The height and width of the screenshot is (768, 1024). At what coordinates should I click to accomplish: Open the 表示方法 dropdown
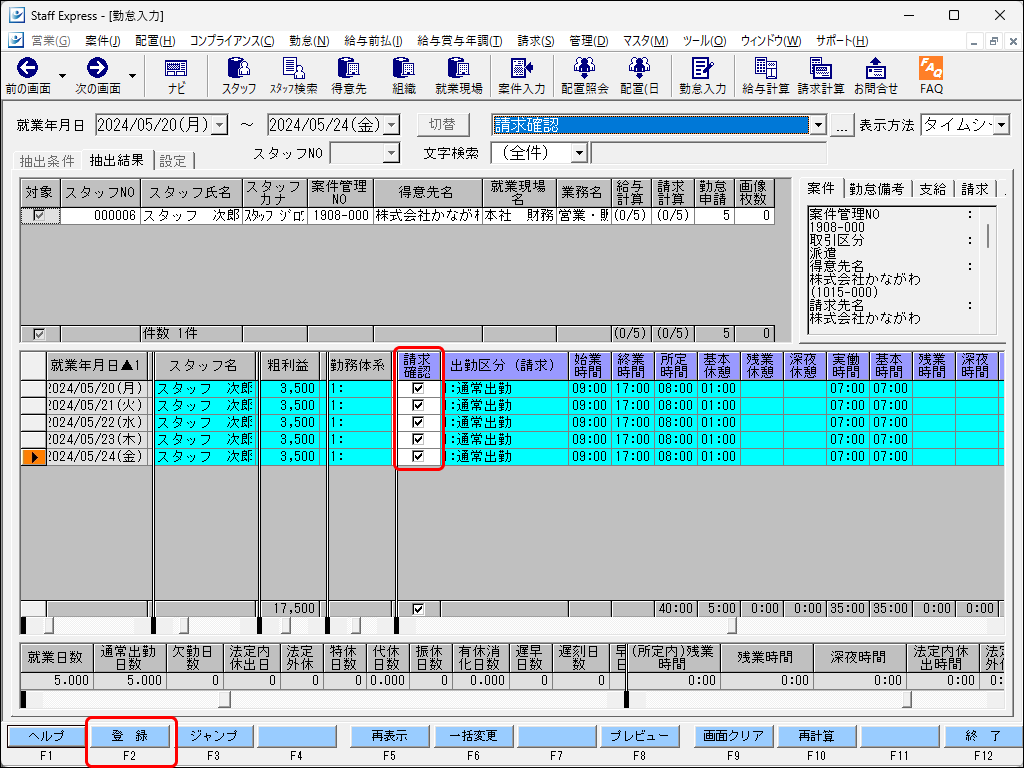[x=1001, y=125]
